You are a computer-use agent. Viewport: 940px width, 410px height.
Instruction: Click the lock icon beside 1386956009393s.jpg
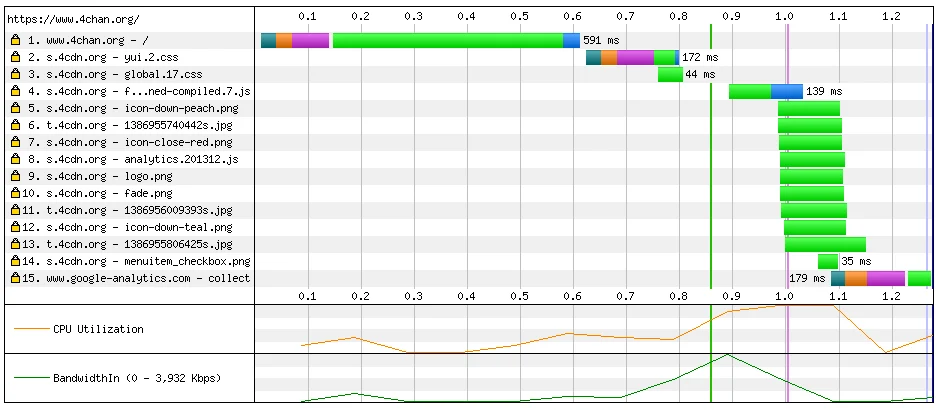tap(16, 210)
